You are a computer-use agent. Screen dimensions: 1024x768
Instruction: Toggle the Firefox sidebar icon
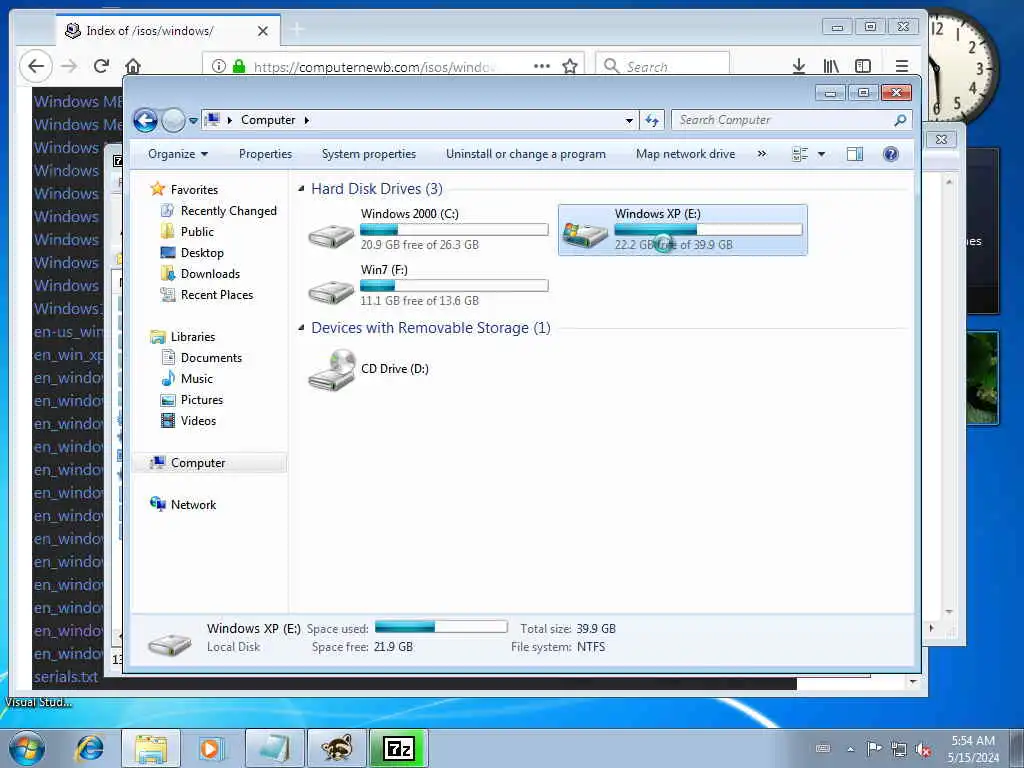pyautogui.click(x=863, y=66)
